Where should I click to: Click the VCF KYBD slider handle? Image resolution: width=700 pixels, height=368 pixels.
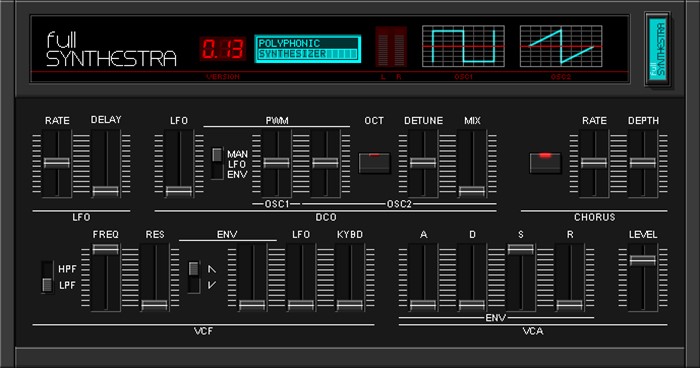click(x=350, y=305)
